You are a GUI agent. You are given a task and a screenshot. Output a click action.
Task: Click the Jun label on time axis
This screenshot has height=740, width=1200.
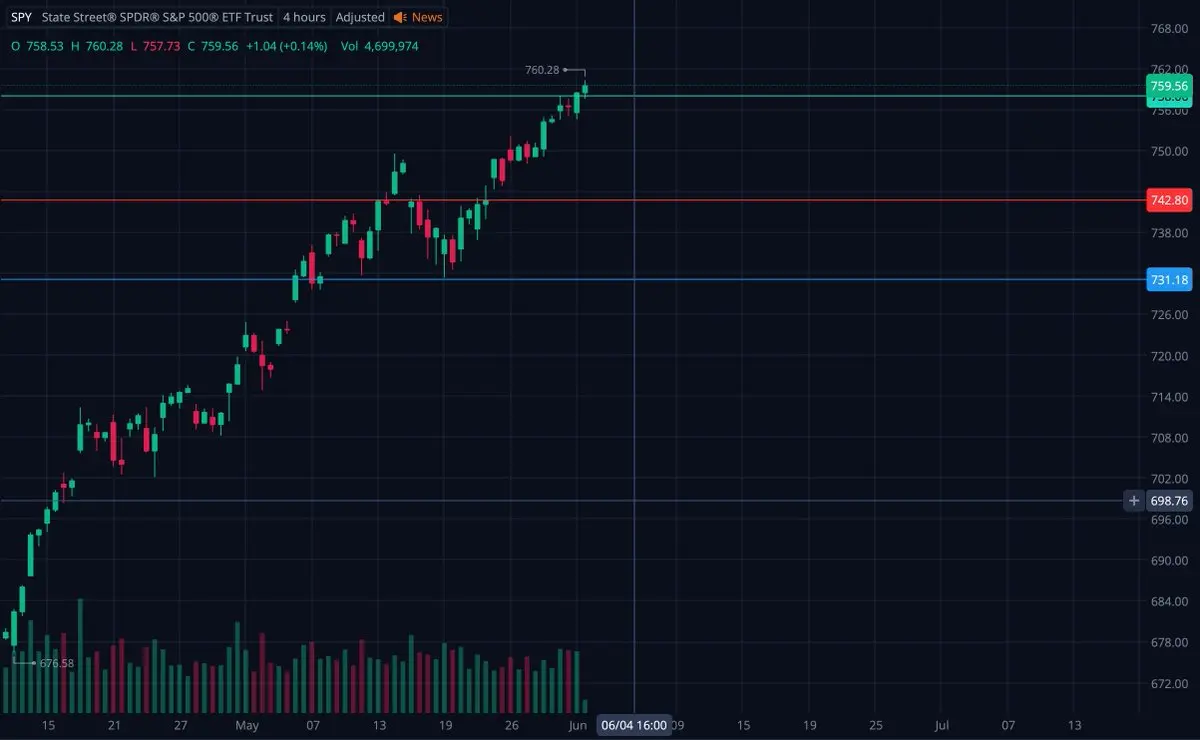point(578,724)
